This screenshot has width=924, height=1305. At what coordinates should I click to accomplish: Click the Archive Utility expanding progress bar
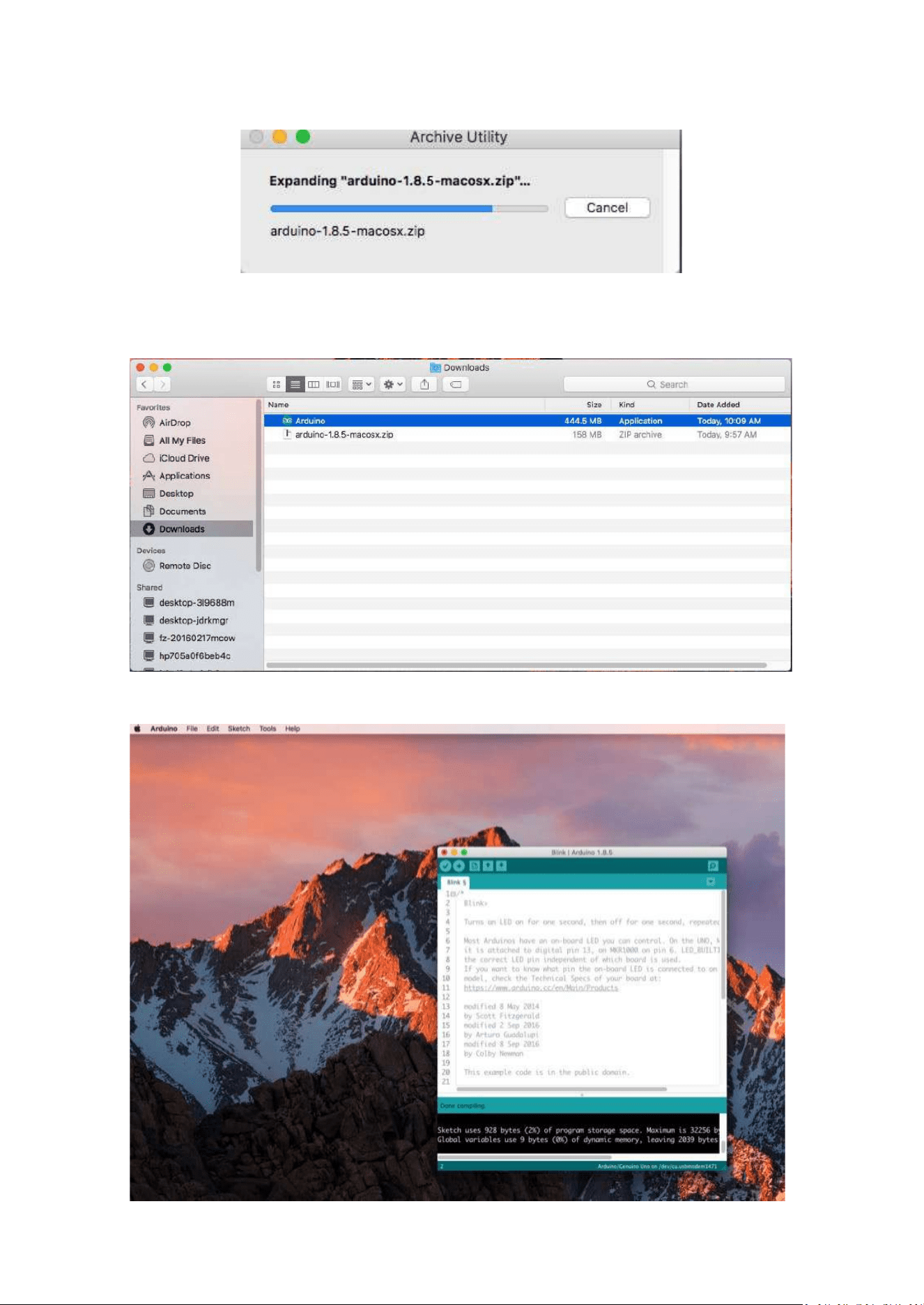tap(409, 208)
